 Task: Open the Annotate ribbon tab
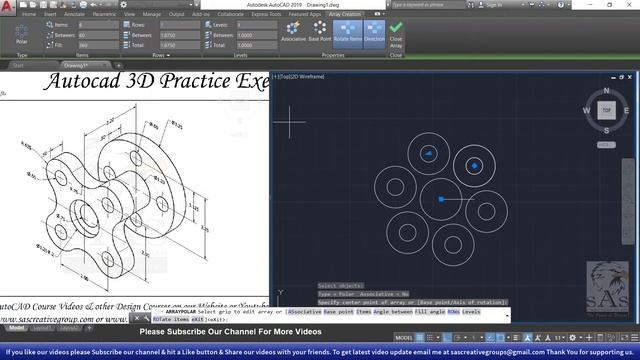point(74,14)
